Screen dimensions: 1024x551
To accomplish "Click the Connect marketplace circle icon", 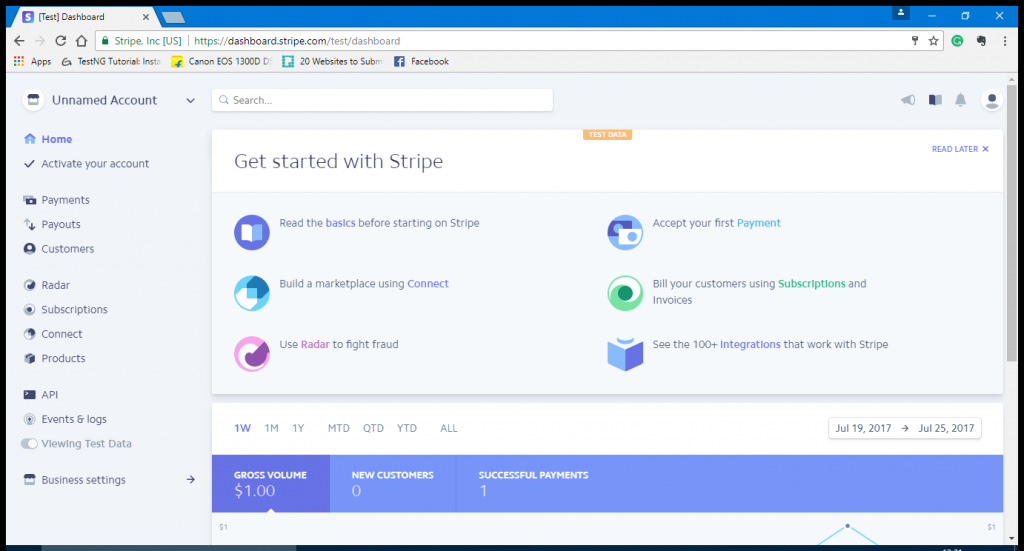I will click(252, 293).
